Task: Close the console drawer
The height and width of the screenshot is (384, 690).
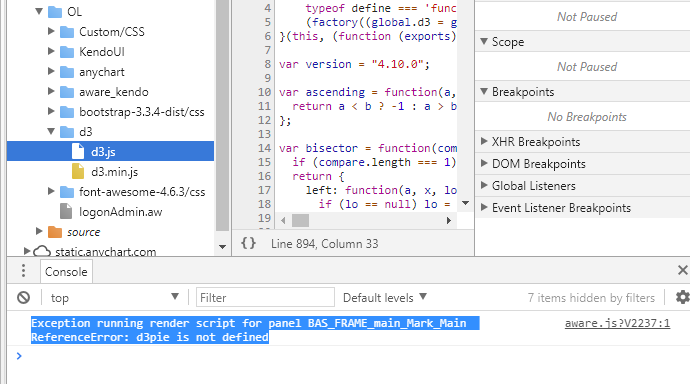Action: pos(683,270)
